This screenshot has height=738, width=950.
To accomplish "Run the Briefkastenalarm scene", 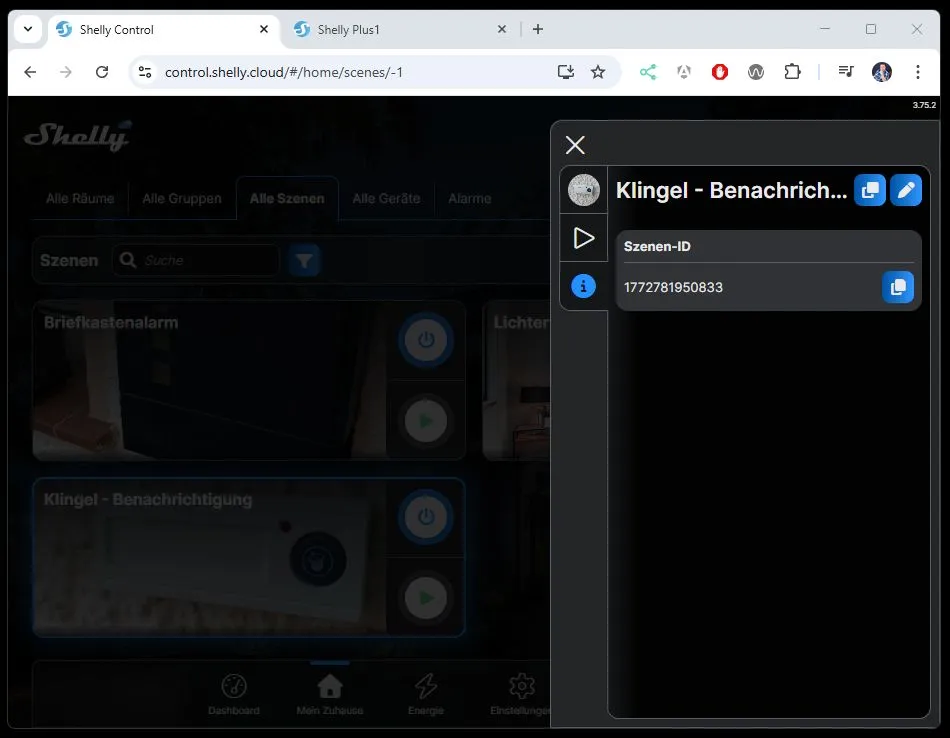I will (426, 421).
